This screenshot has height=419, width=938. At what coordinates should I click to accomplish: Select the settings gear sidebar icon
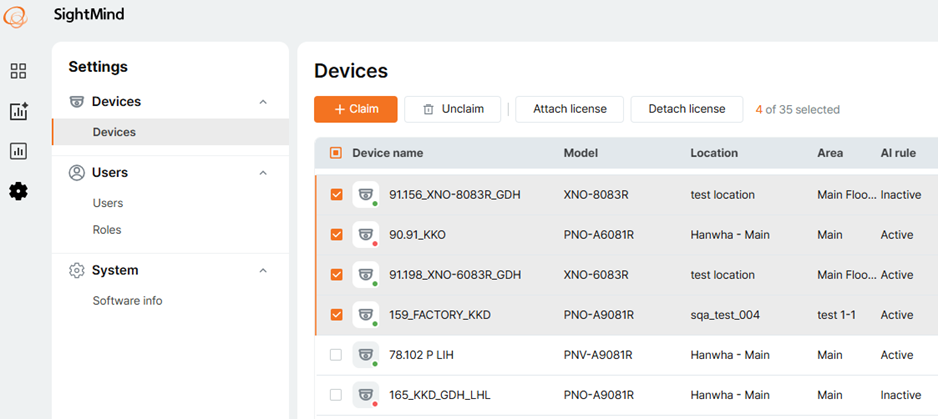pyautogui.click(x=19, y=191)
